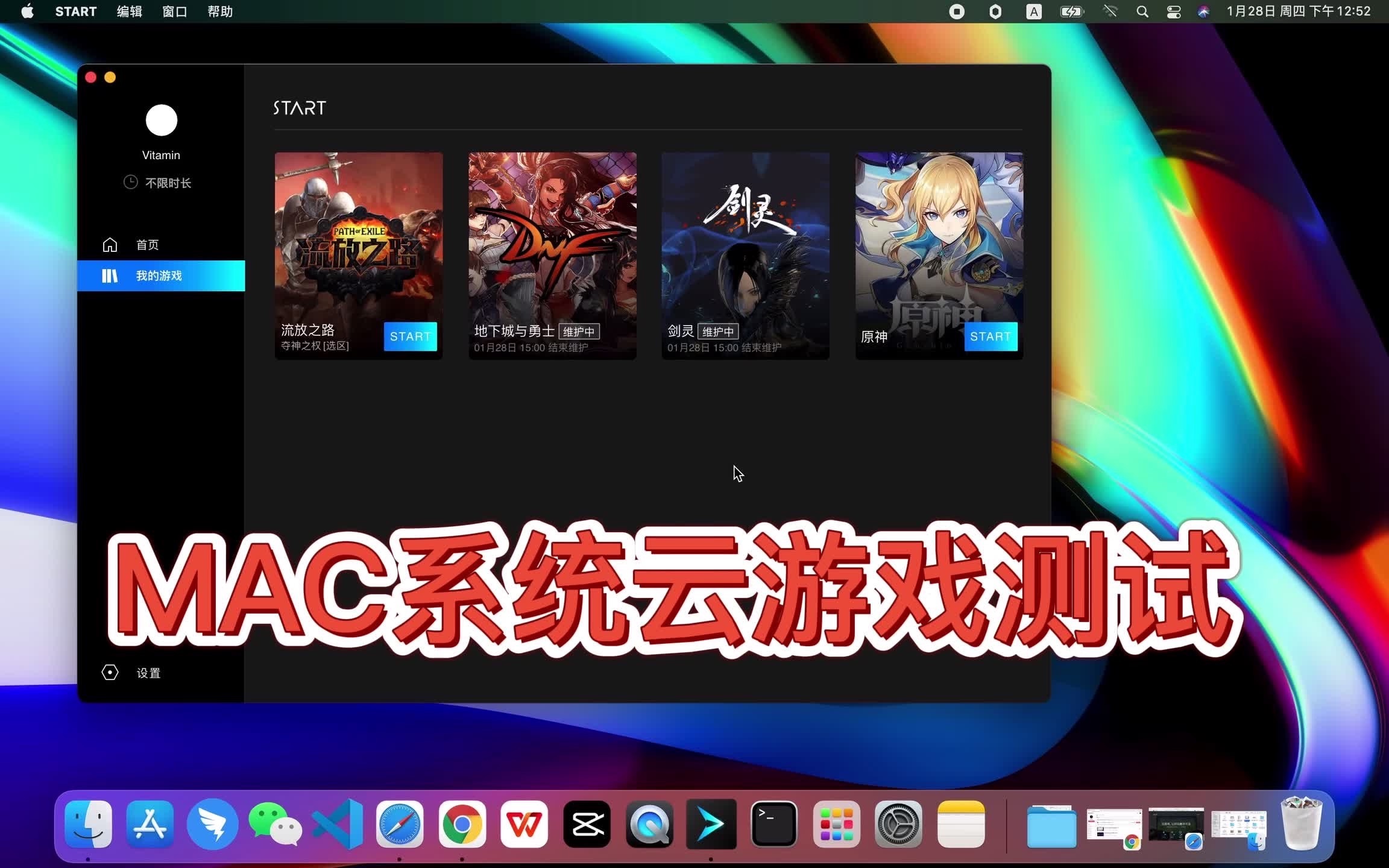Click 夺神之权 [选区] server selector
Image resolution: width=1389 pixels, height=868 pixels.
coord(315,346)
